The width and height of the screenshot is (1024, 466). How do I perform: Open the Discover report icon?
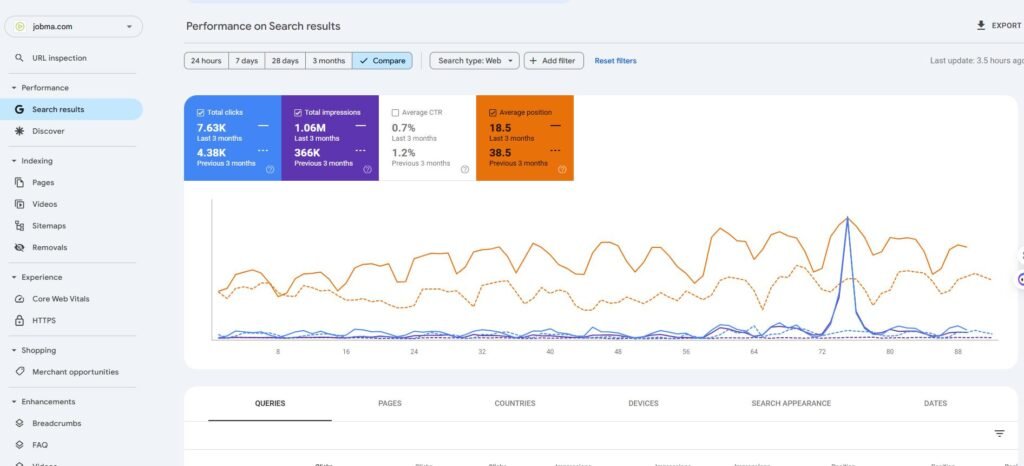(19, 131)
